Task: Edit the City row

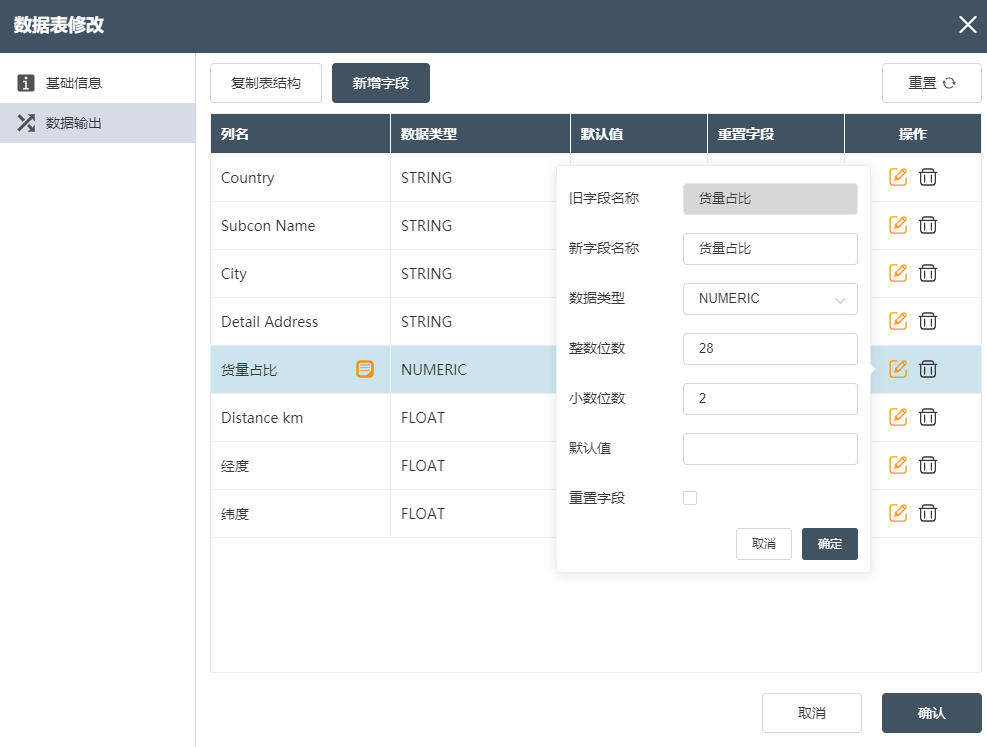Action: pos(898,273)
